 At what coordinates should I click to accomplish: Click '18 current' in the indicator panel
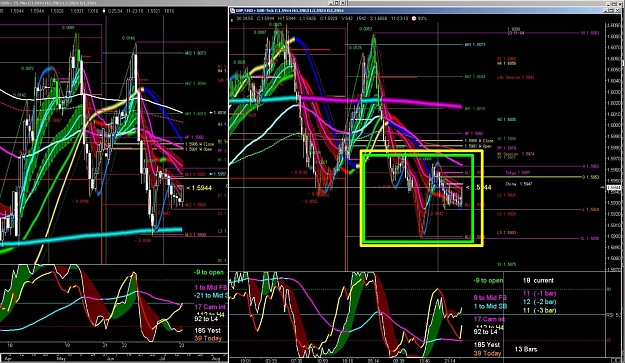[538, 281]
